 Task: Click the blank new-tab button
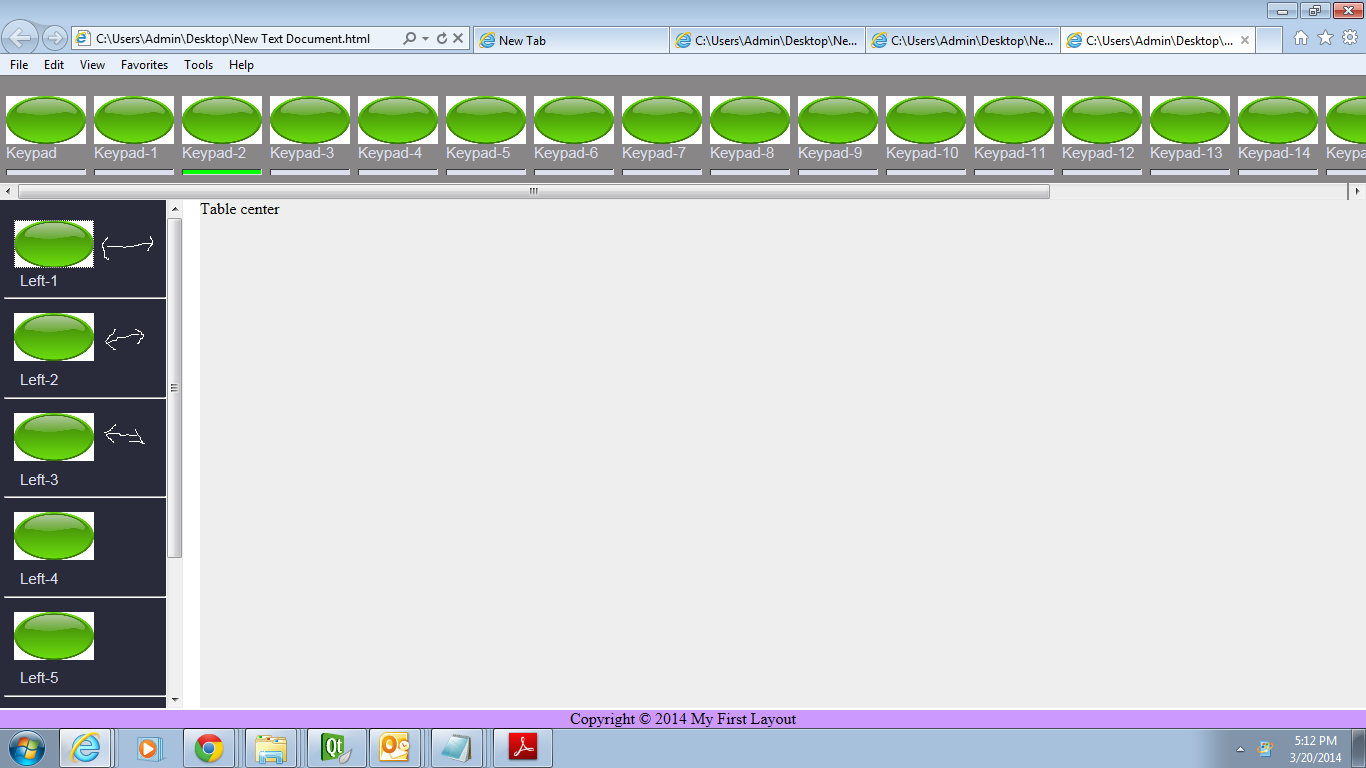tap(1269, 40)
